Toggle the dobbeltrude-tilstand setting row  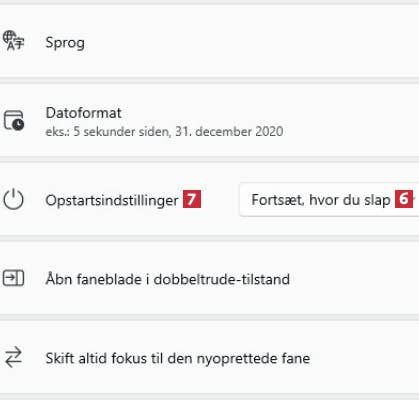(x=209, y=278)
